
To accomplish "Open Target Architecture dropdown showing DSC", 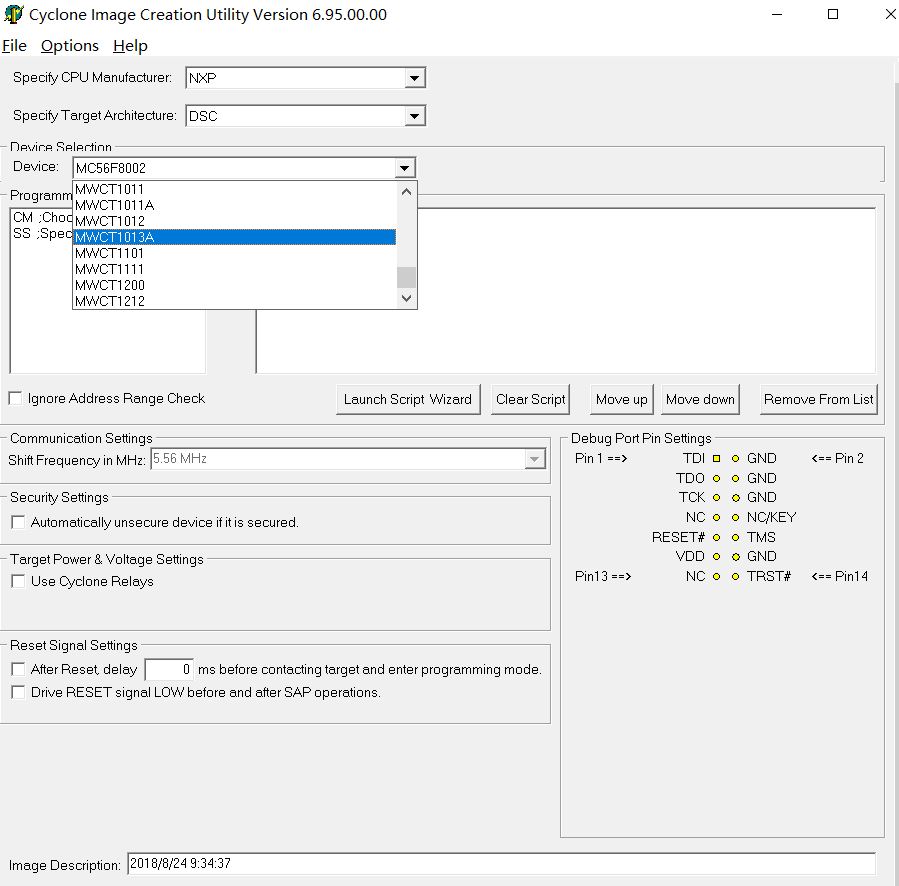I will (x=414, y=116).
